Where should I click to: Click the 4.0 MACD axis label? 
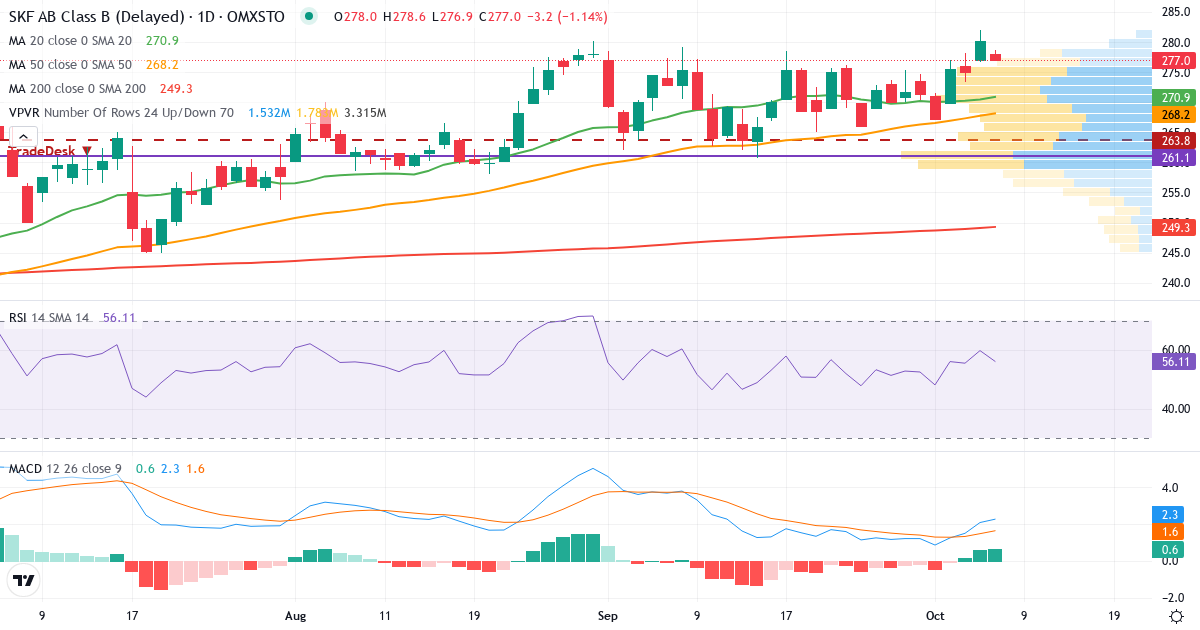coord(1171,489)
